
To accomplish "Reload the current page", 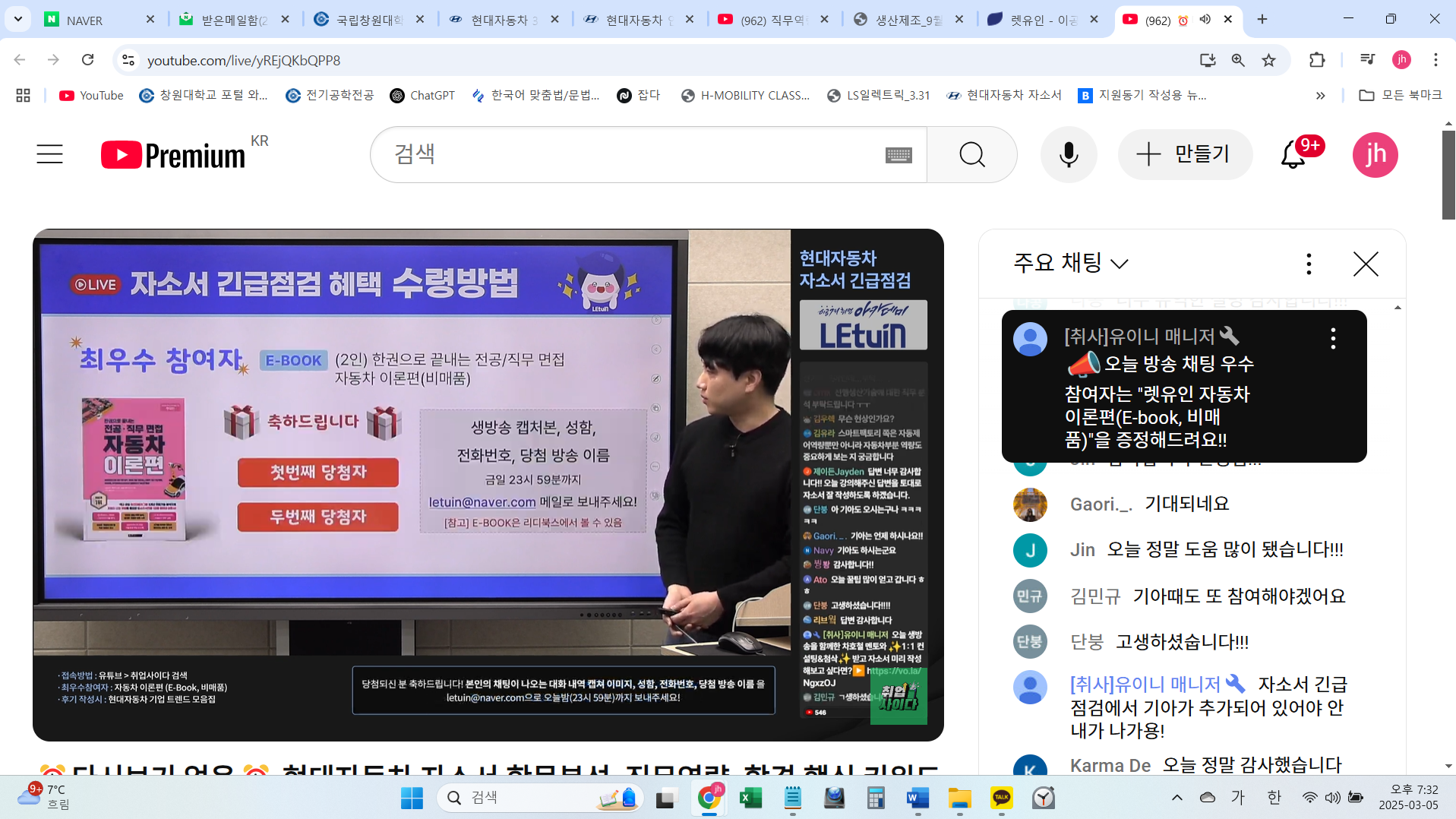I will (88, 60).
